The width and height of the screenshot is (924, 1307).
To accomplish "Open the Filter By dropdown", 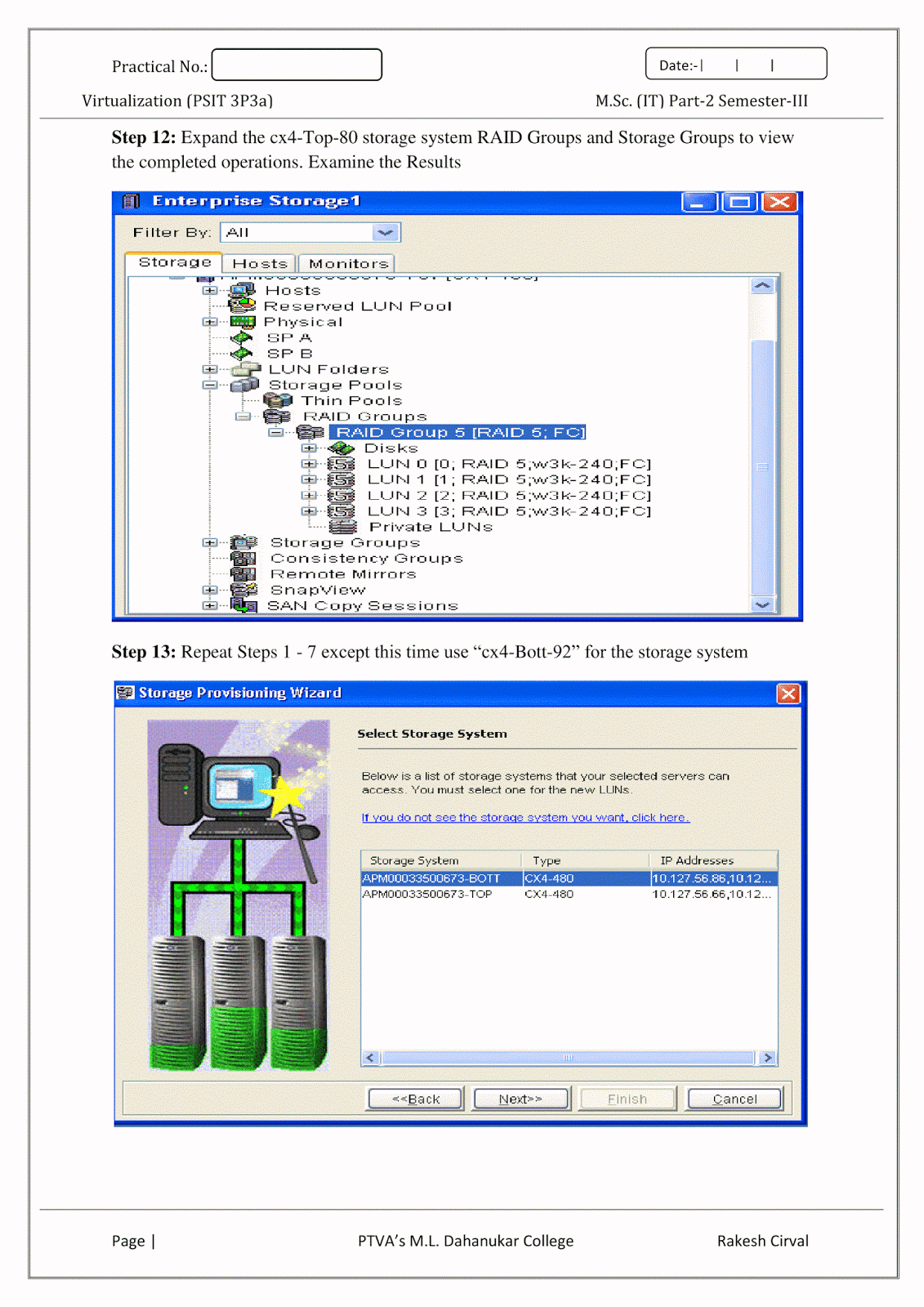I will point(386,233).
